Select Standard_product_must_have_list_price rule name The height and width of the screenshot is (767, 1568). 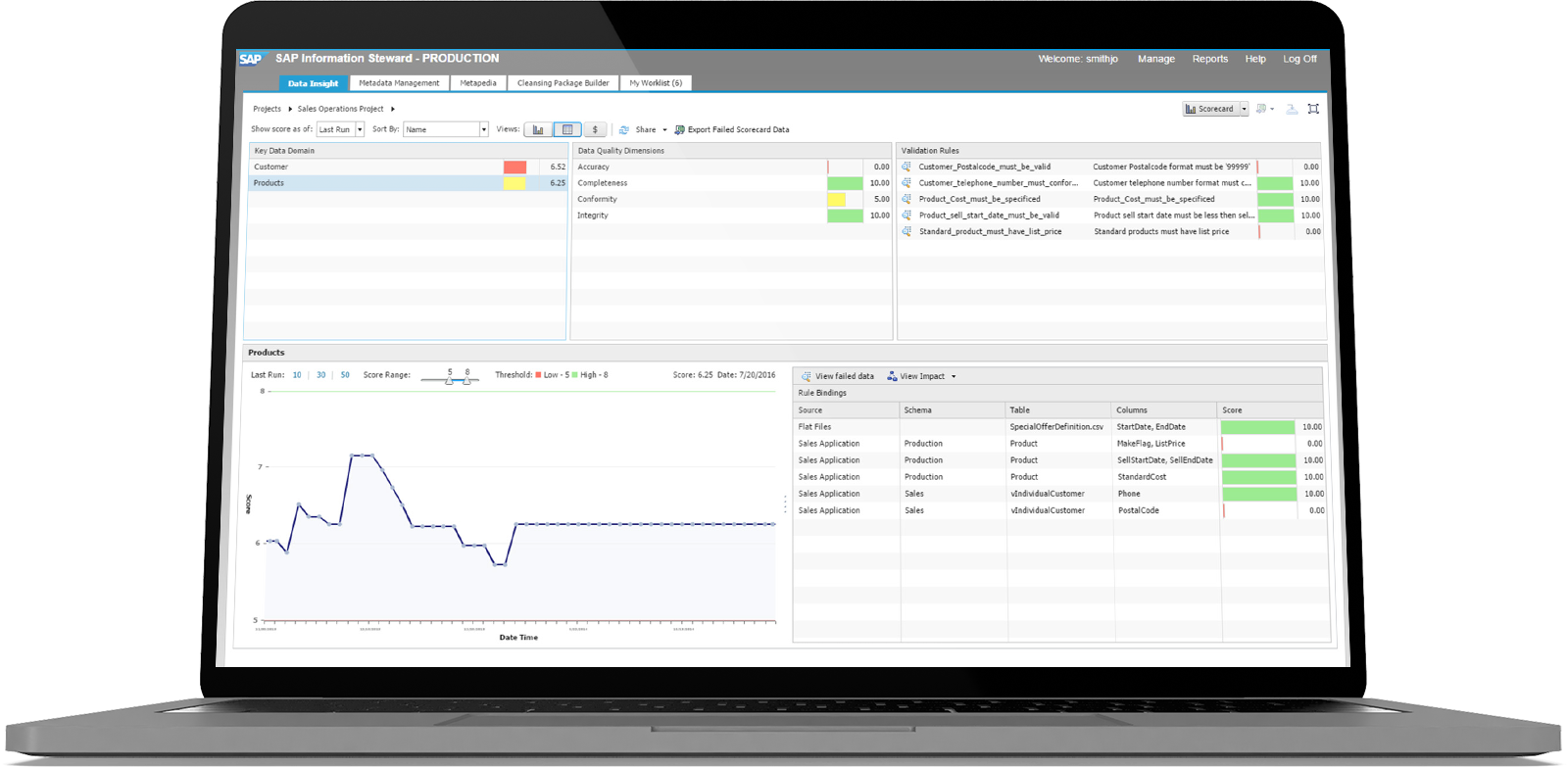coord(990,232)
